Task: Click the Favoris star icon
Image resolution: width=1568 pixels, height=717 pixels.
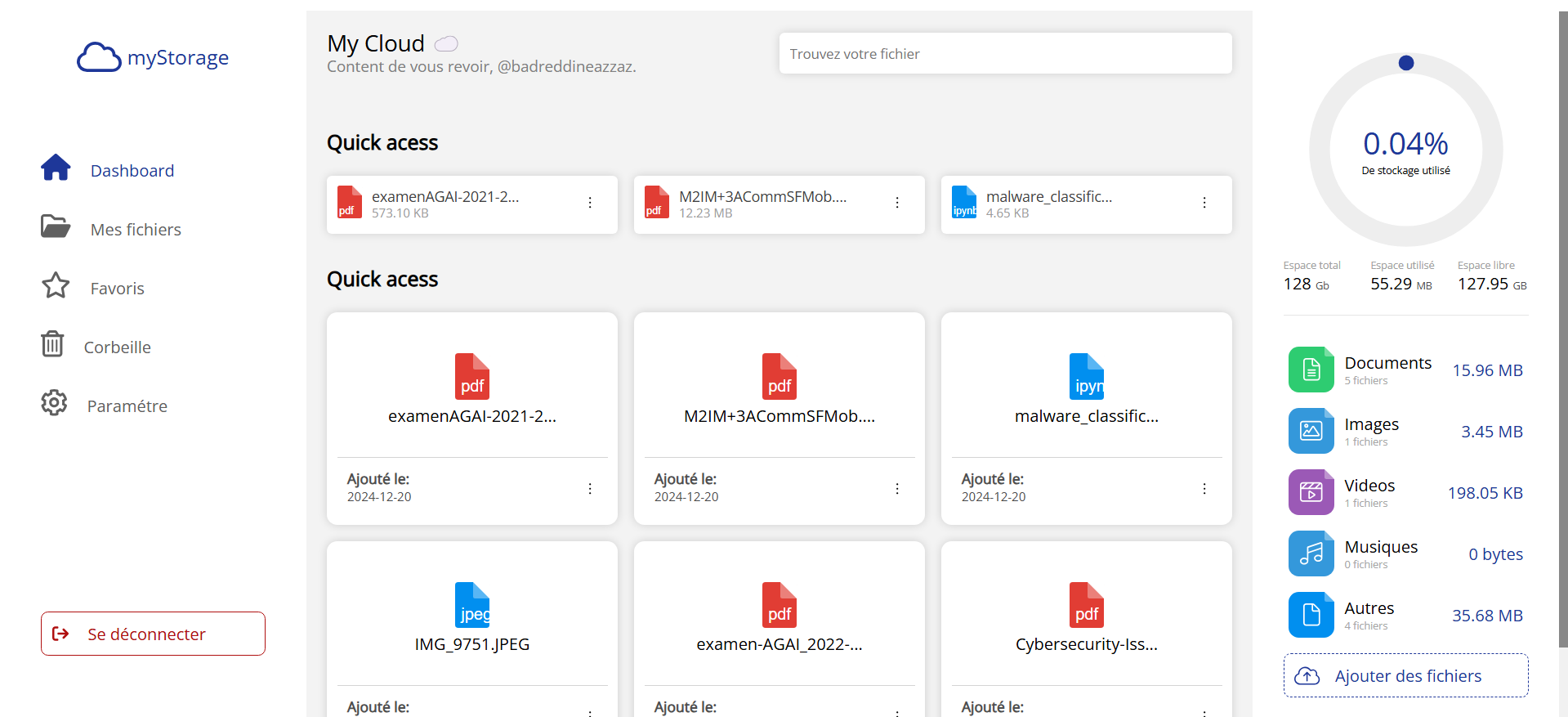Action: click(x=56, y=286)
